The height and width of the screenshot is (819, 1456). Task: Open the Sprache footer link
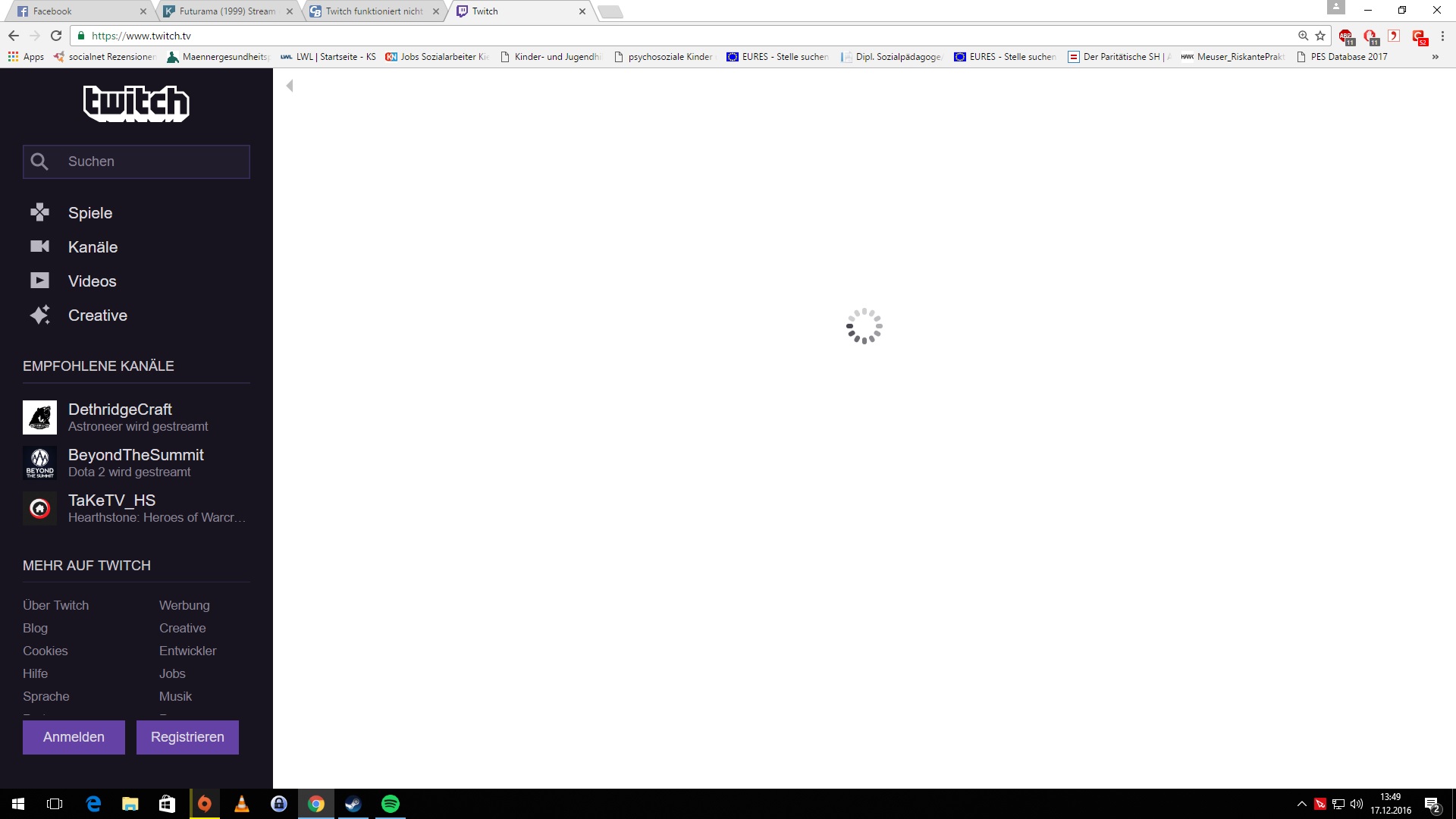46,696
